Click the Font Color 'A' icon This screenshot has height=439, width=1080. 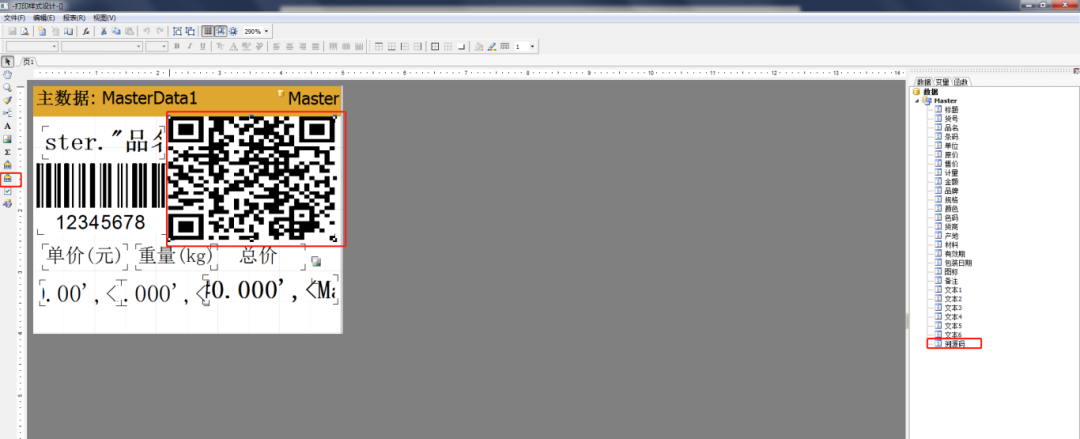point(233,47)
